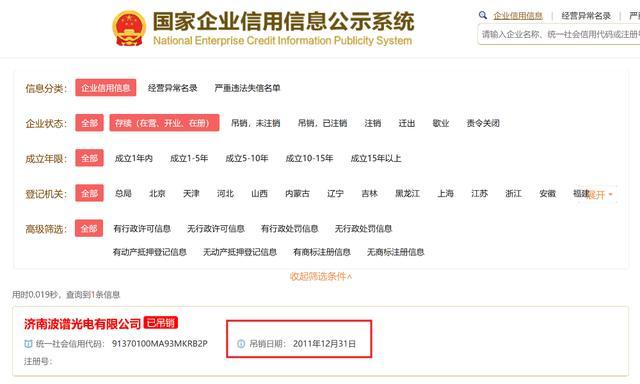This screenshot has width=640, height=384.
Task: Choose 北京 registration authority
Action: click(157, 193)
